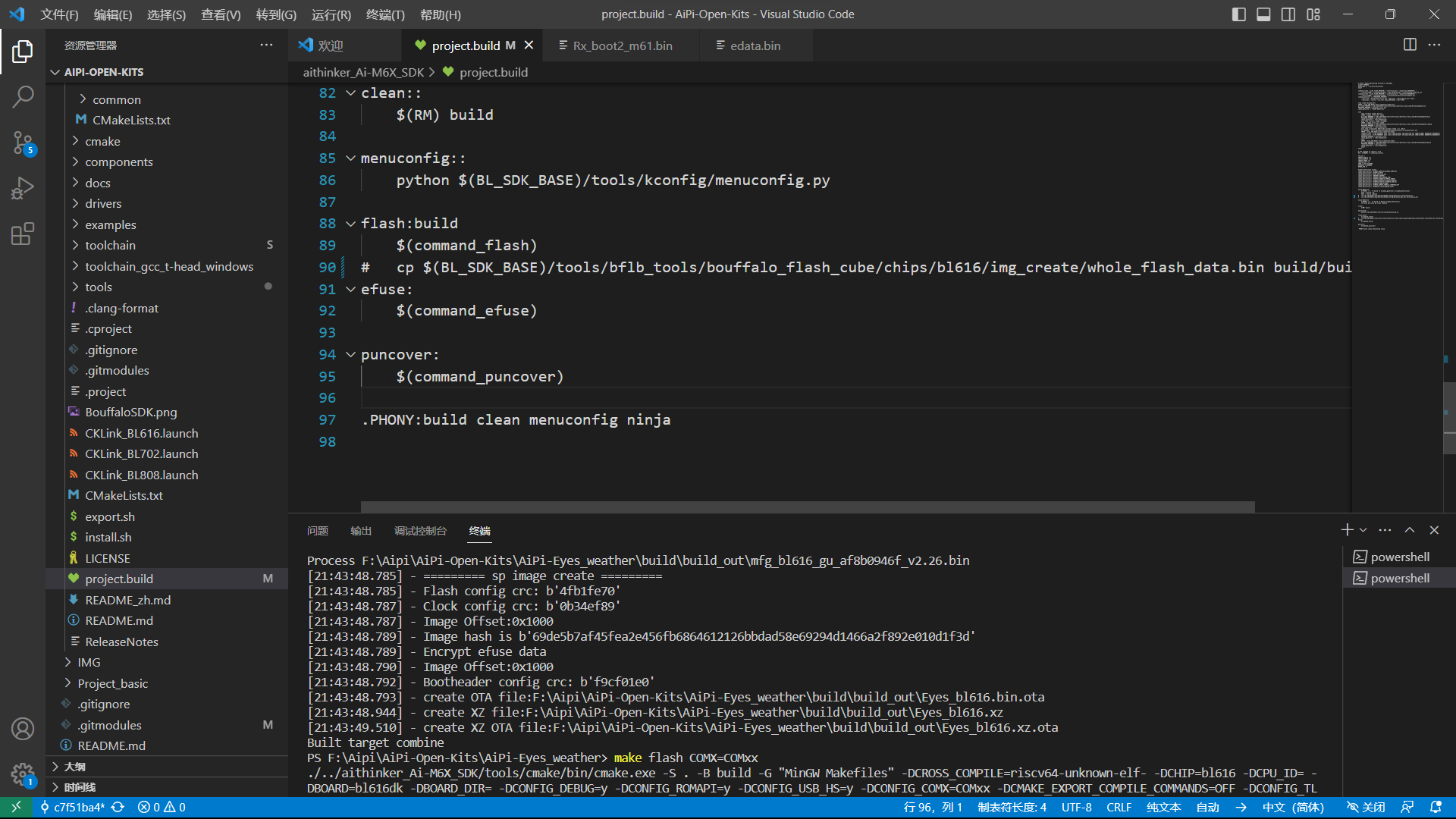Click remote window icon in status bar
The height and width of the screenshot is (819, 1456).
[16, 808]
